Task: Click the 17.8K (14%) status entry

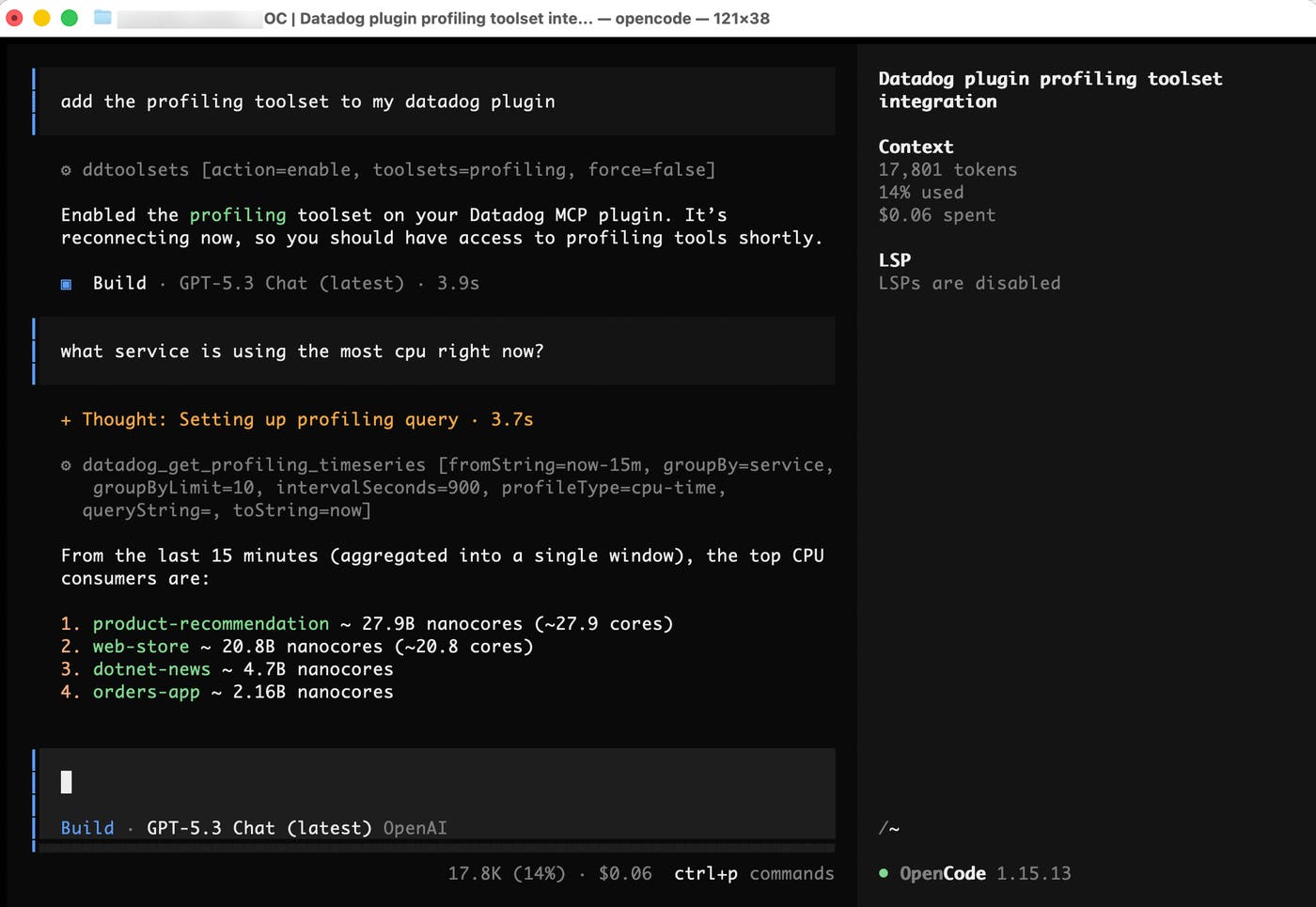Action: point(507,873)
